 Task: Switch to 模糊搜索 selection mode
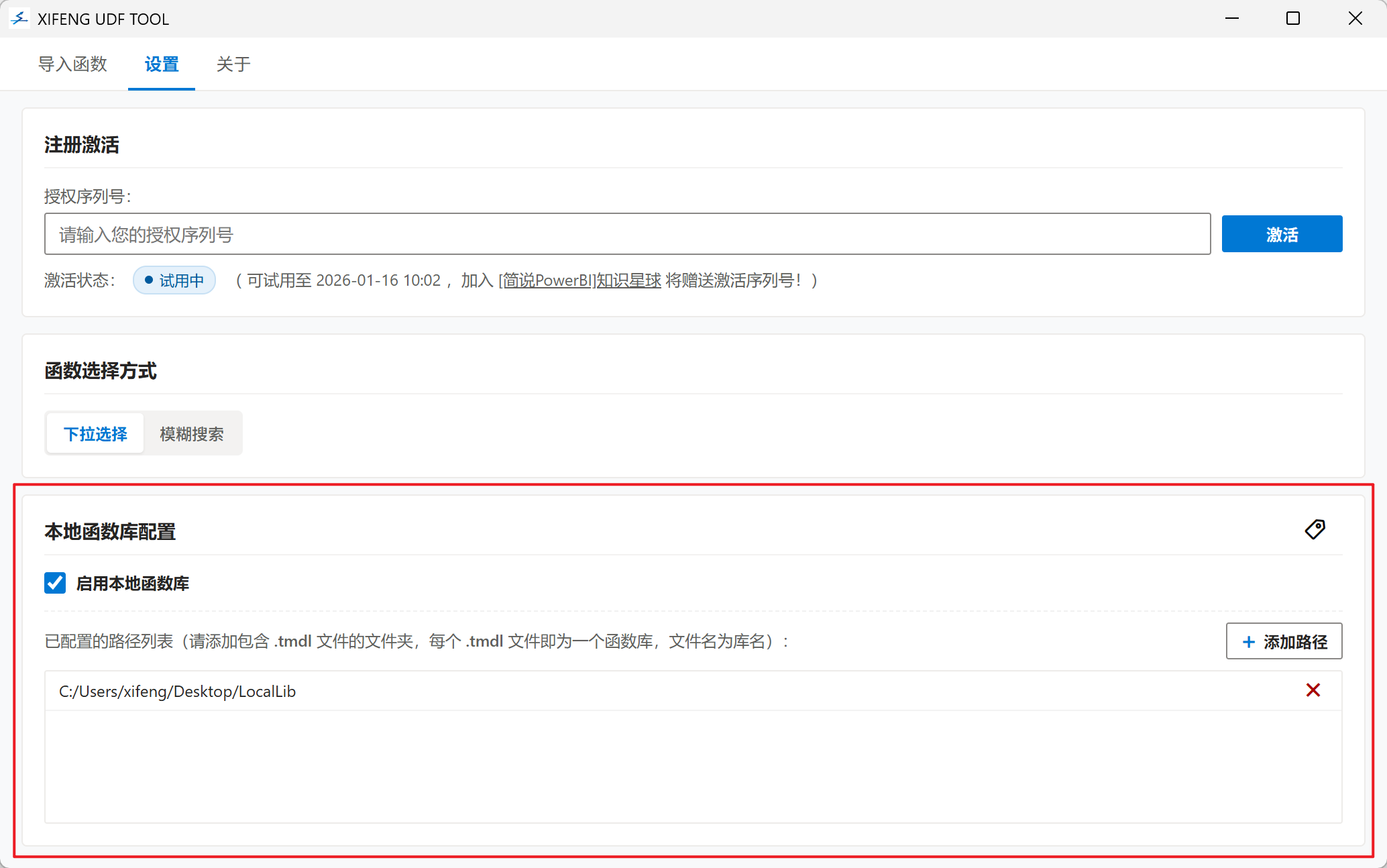tap(192, 434)
